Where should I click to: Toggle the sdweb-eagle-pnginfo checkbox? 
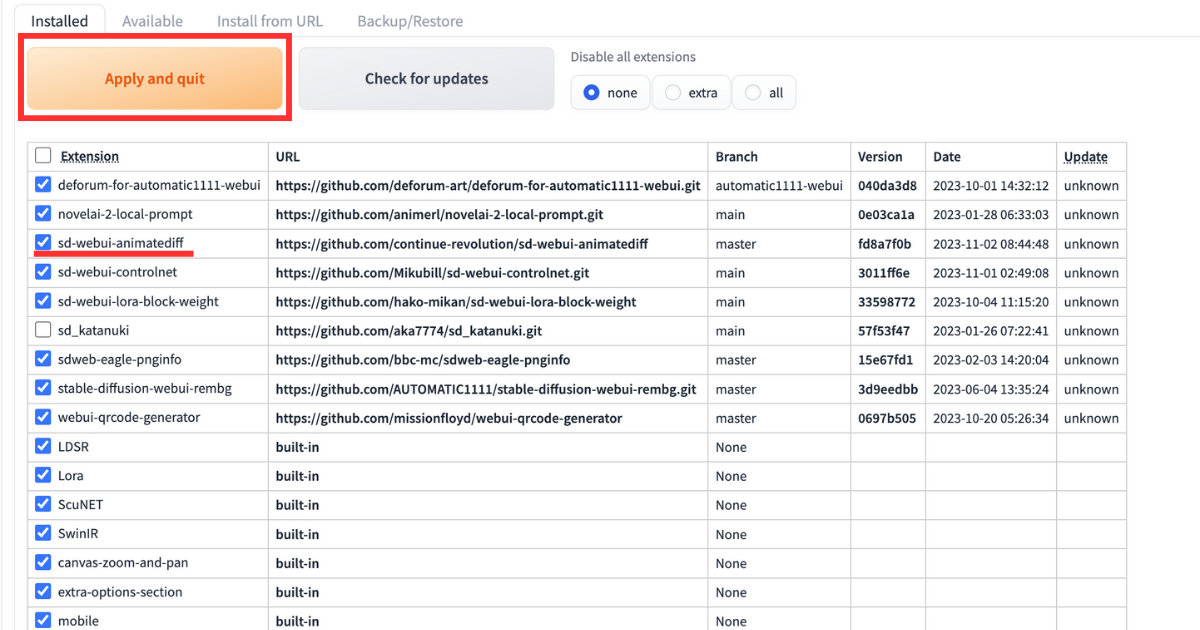pyautogui.click(x=43, y=359)
